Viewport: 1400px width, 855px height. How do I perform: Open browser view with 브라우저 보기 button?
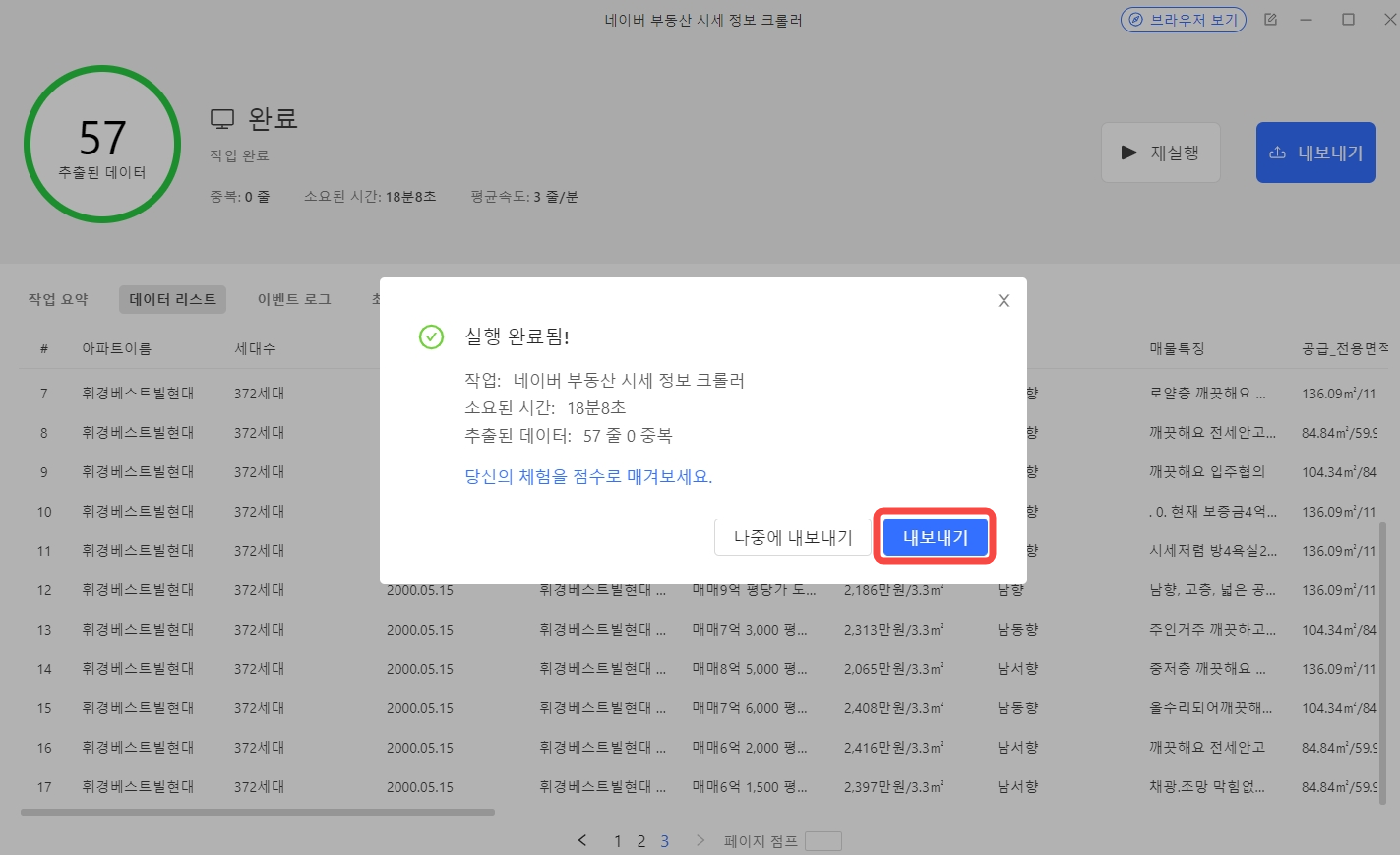(1183, 20)
